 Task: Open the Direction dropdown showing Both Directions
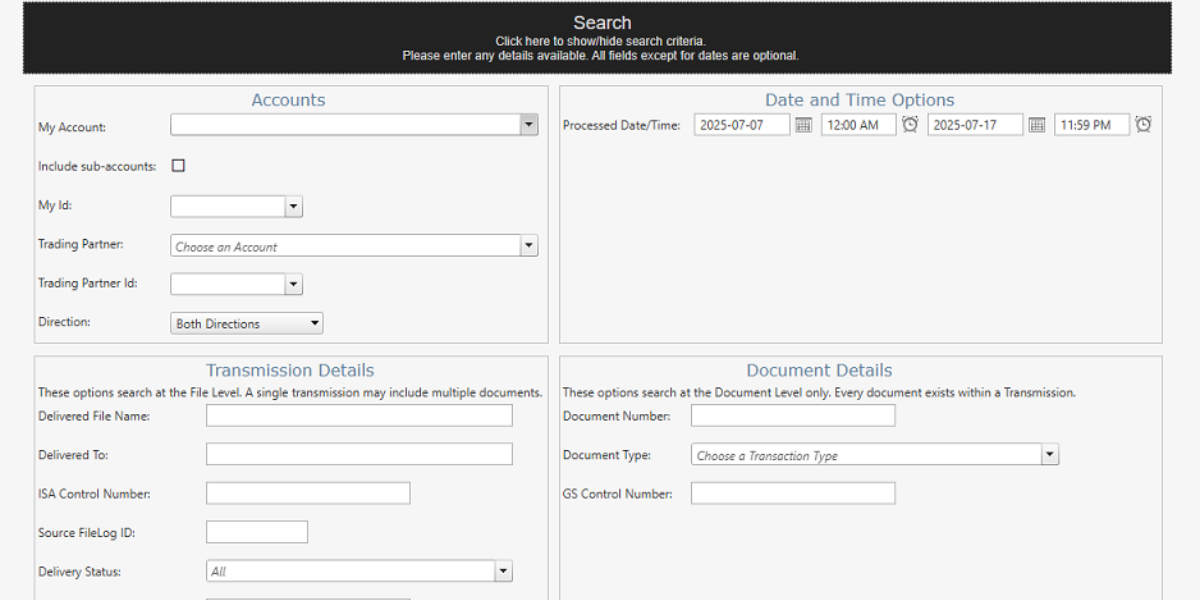[x=314, y=323]
